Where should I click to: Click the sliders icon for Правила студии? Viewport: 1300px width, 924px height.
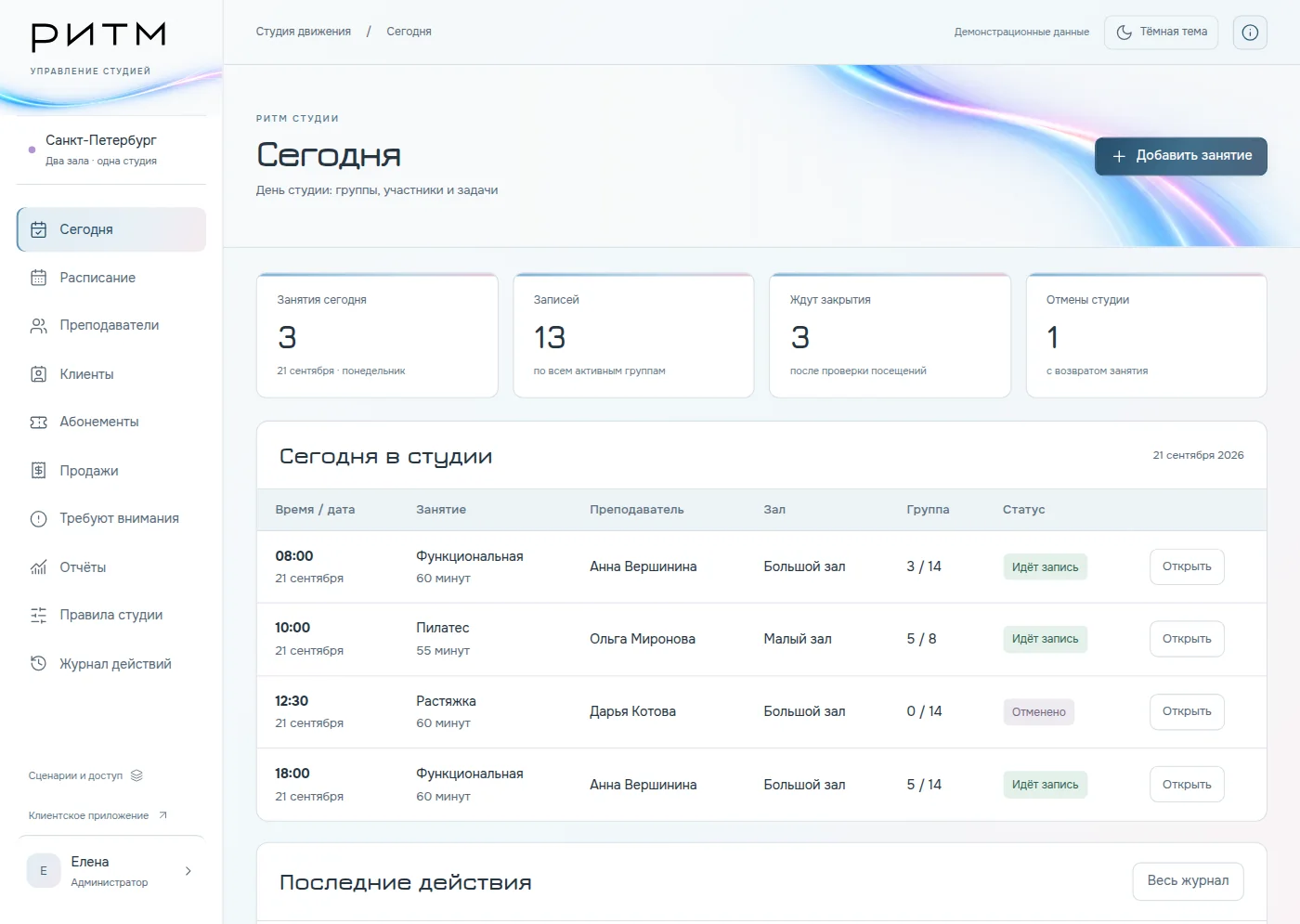click(38, 615)
